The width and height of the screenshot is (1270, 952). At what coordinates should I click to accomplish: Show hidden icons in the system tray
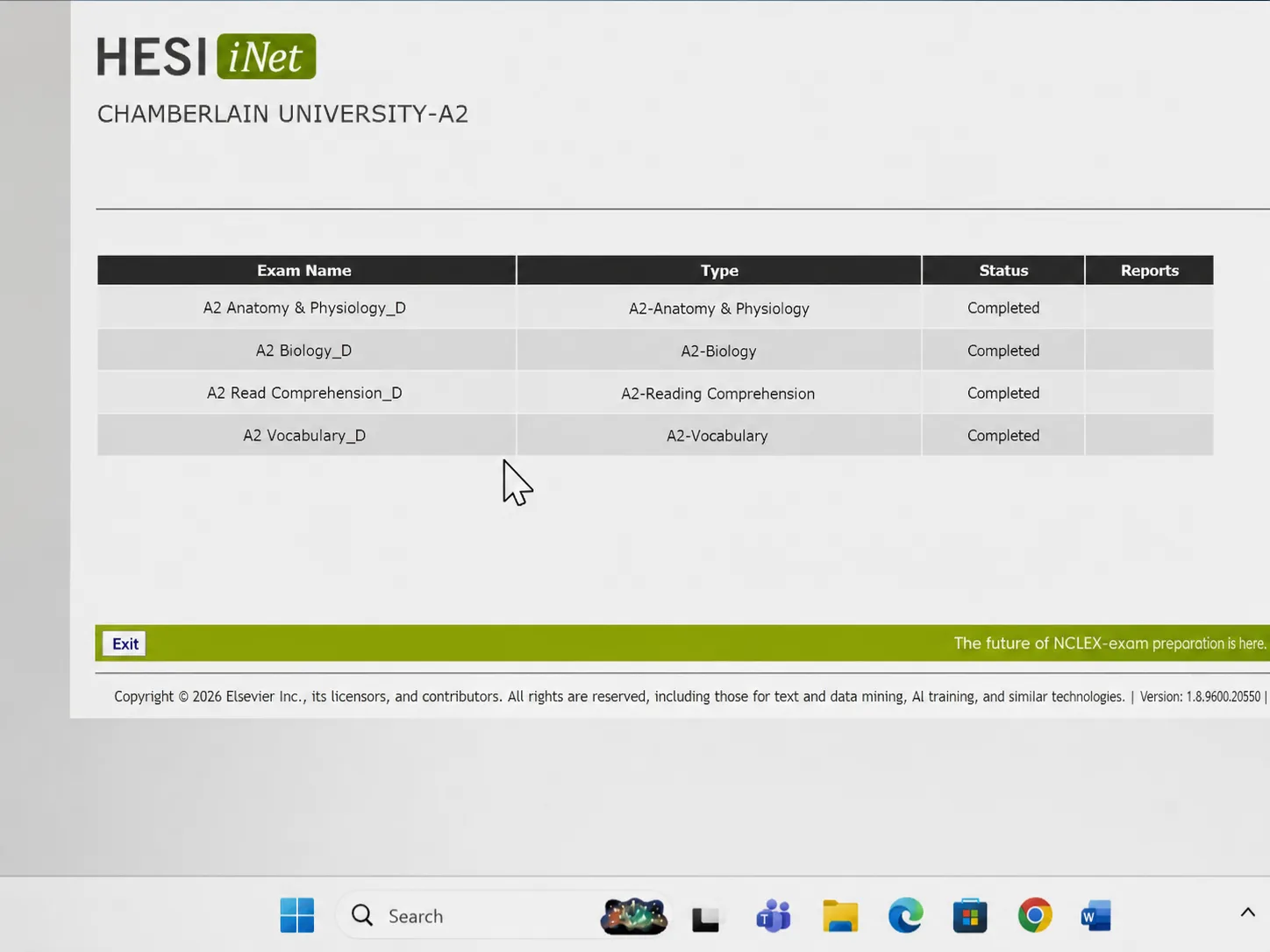[x=1247, y=913]
